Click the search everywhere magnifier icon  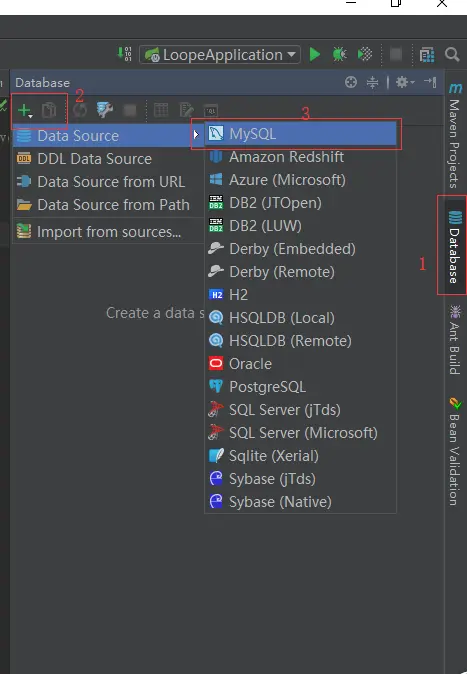pos(452,55)
